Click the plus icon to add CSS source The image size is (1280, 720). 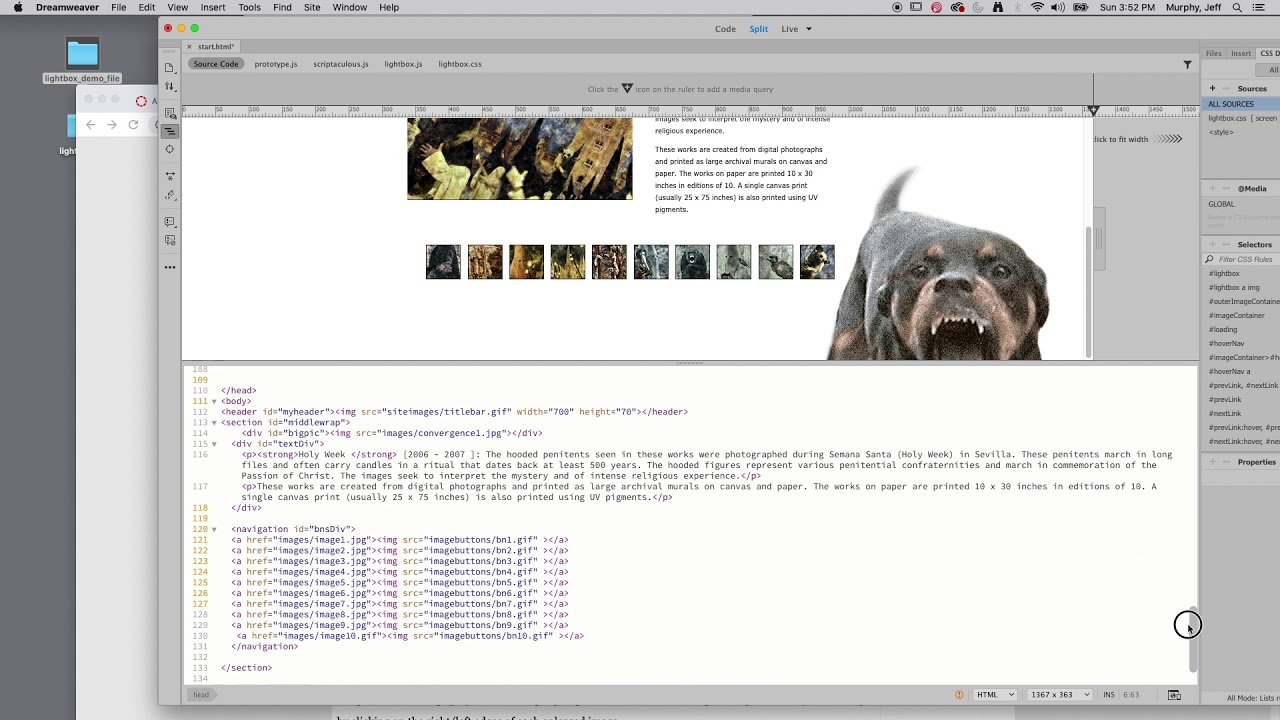click(x=1212, y=88)
